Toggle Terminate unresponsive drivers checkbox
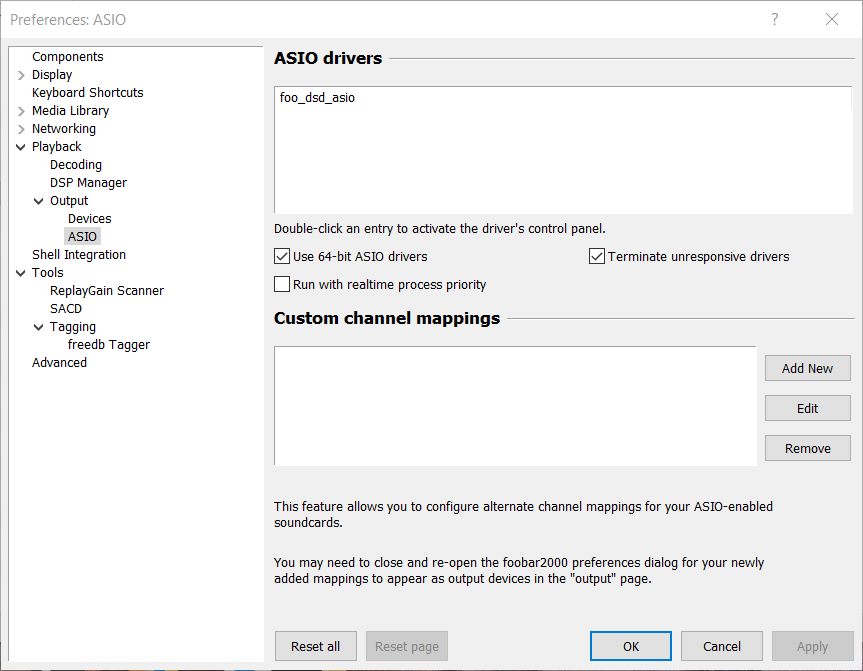The width and height of the screenshot is (863, 671). click(x=597, y=257)
